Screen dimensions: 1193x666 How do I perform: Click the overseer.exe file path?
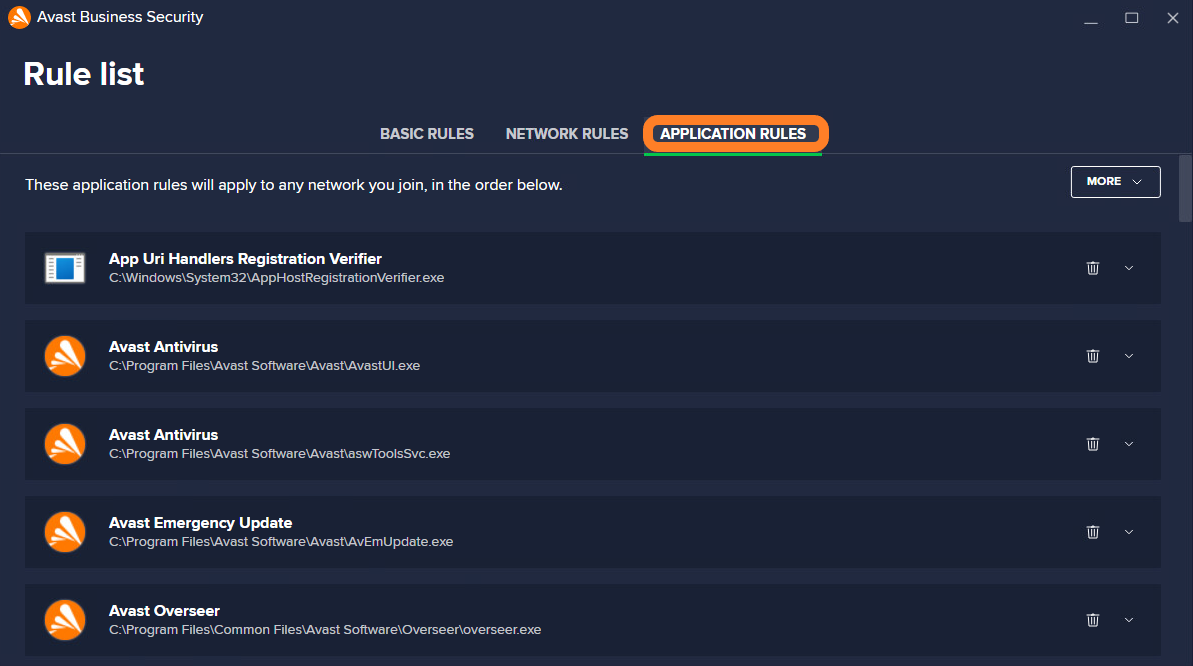click(325, 630)
